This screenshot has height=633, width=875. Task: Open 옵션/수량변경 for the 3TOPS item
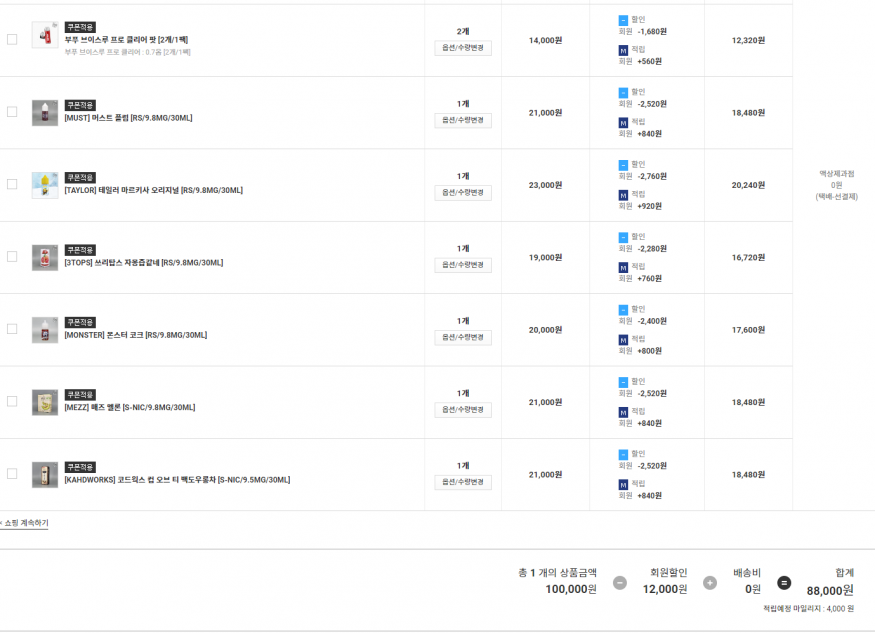pos(463,265)
